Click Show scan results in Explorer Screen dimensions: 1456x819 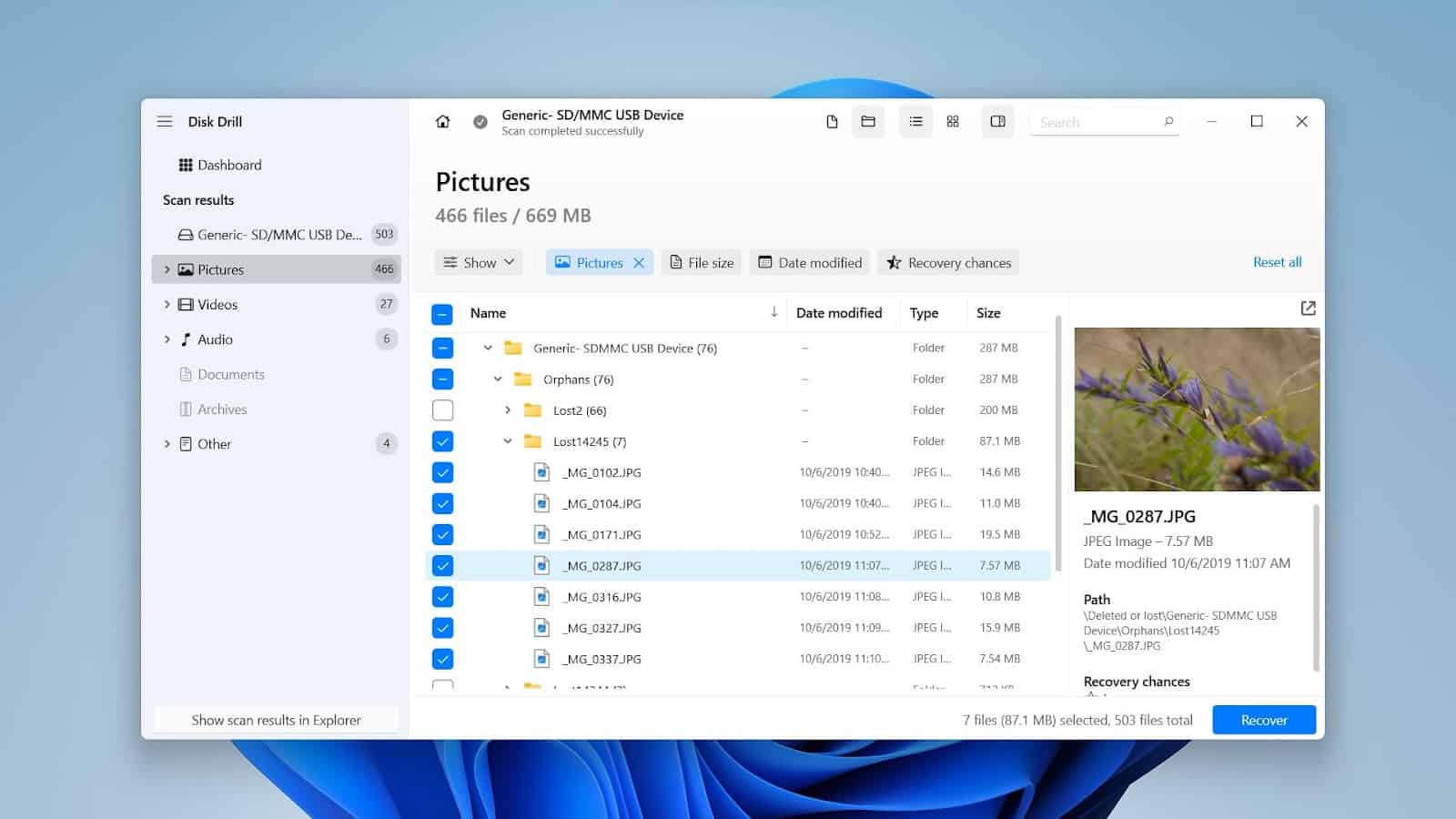(277, 720)
